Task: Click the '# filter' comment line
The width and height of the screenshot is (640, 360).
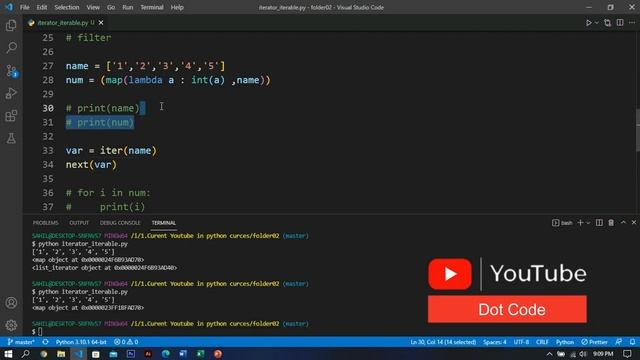Action: (x=88, y=38)
